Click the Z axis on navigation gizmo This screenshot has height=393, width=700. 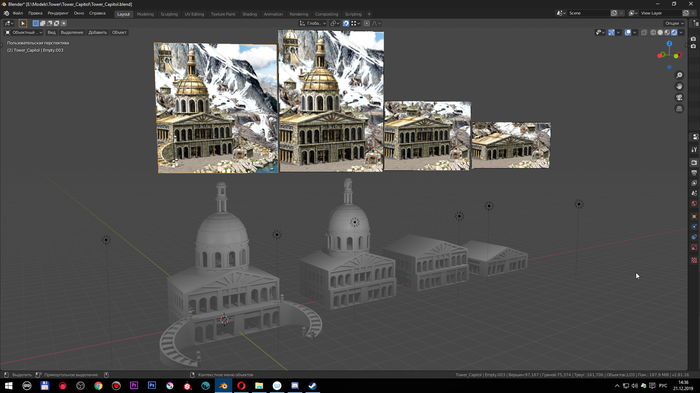669,44
